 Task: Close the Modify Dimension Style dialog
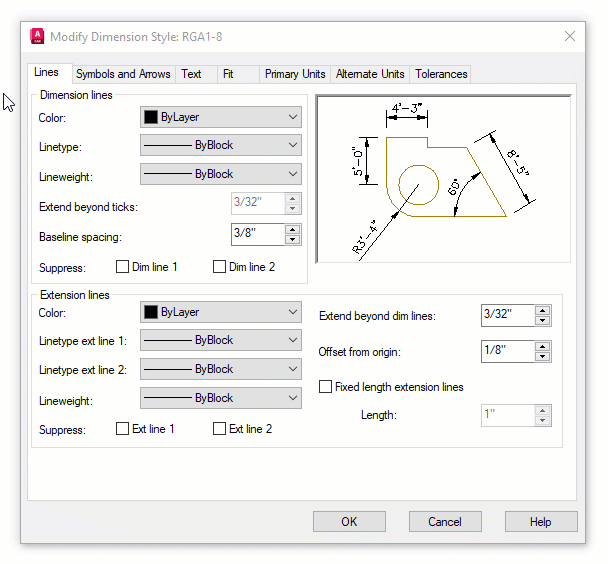570,36
